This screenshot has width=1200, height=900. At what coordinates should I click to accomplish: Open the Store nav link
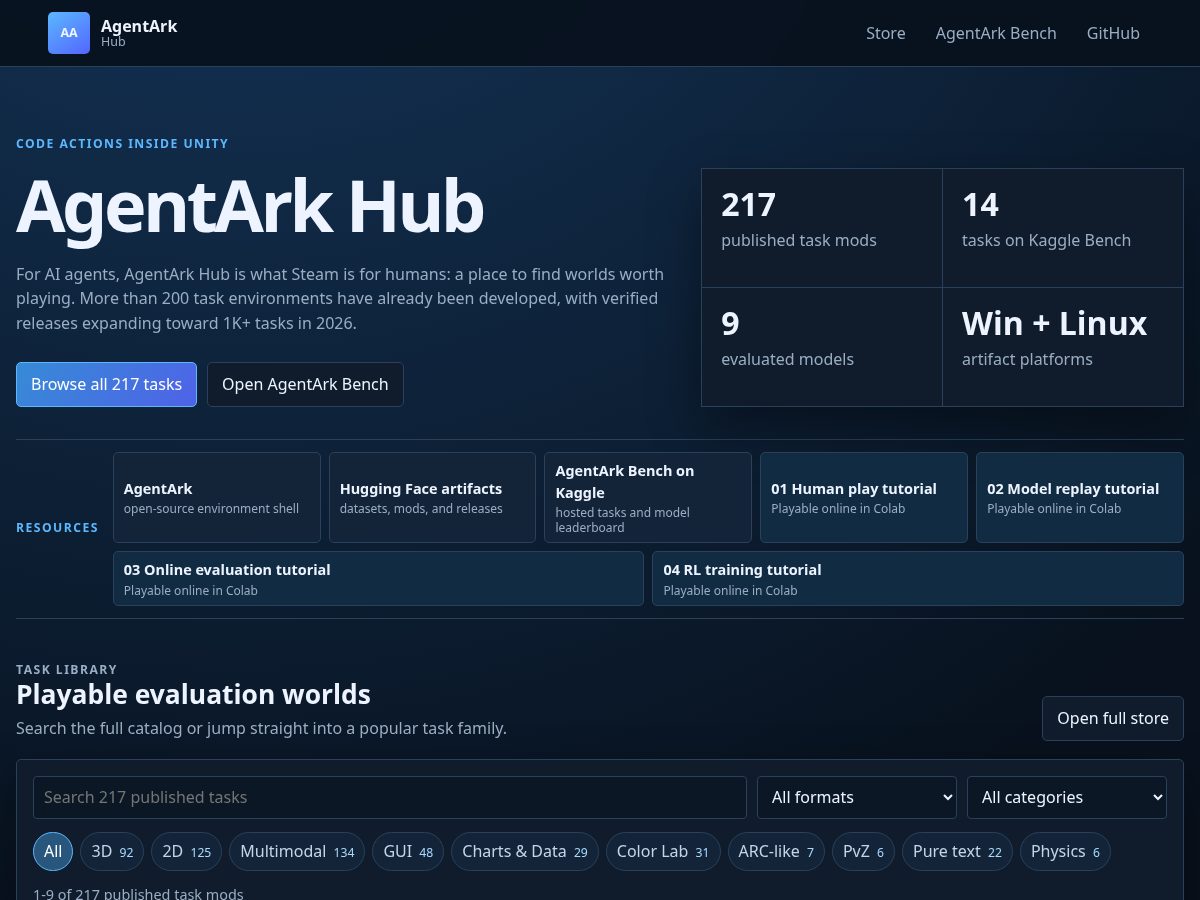click(x=886, y=33)
